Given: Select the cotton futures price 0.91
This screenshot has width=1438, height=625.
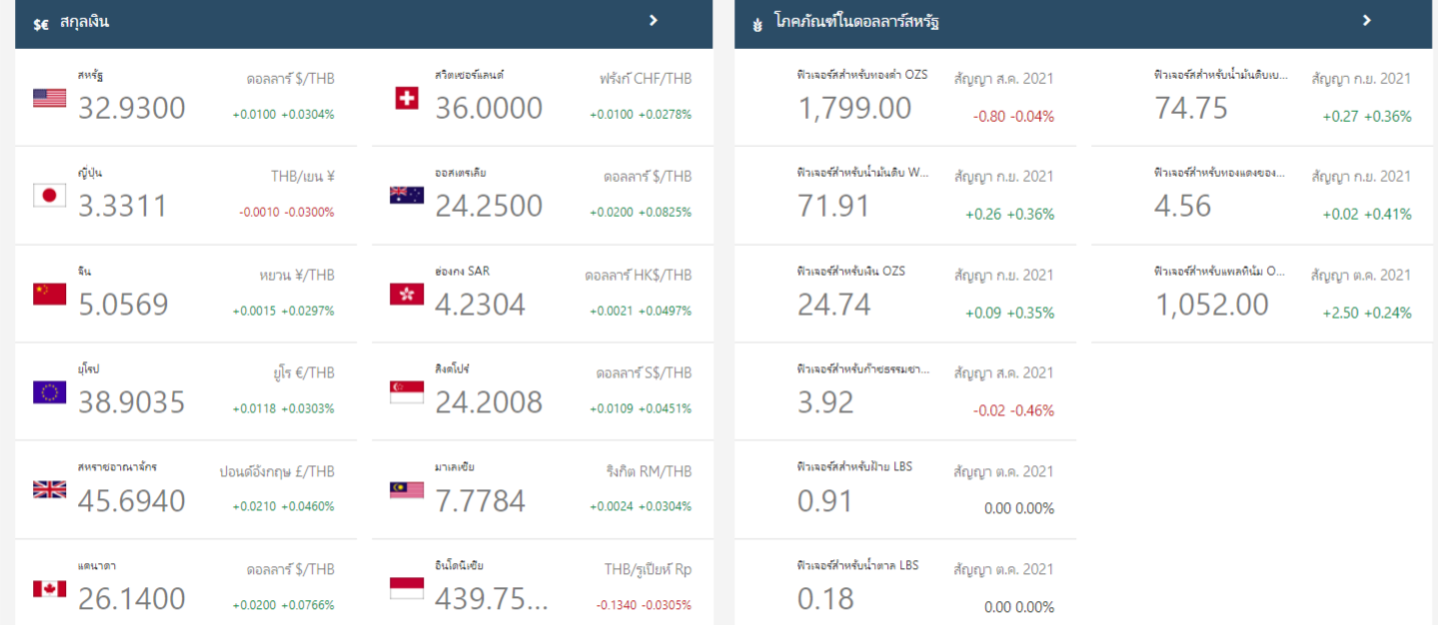Looking at the screenshot, I should (825, 500).
